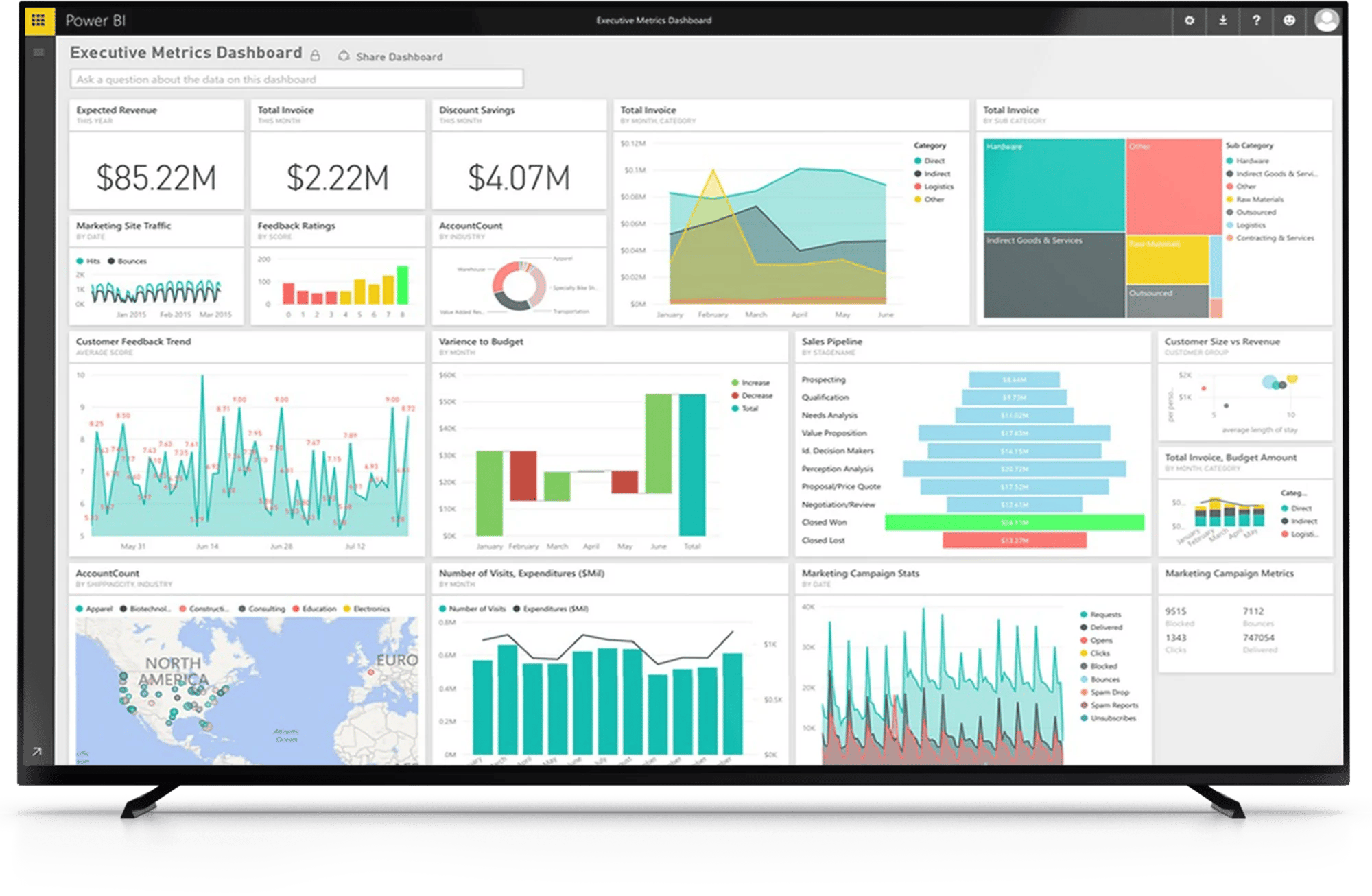1372x896 pixels.
Task: Click the Q&A question input box
Action: coord(296,79)
